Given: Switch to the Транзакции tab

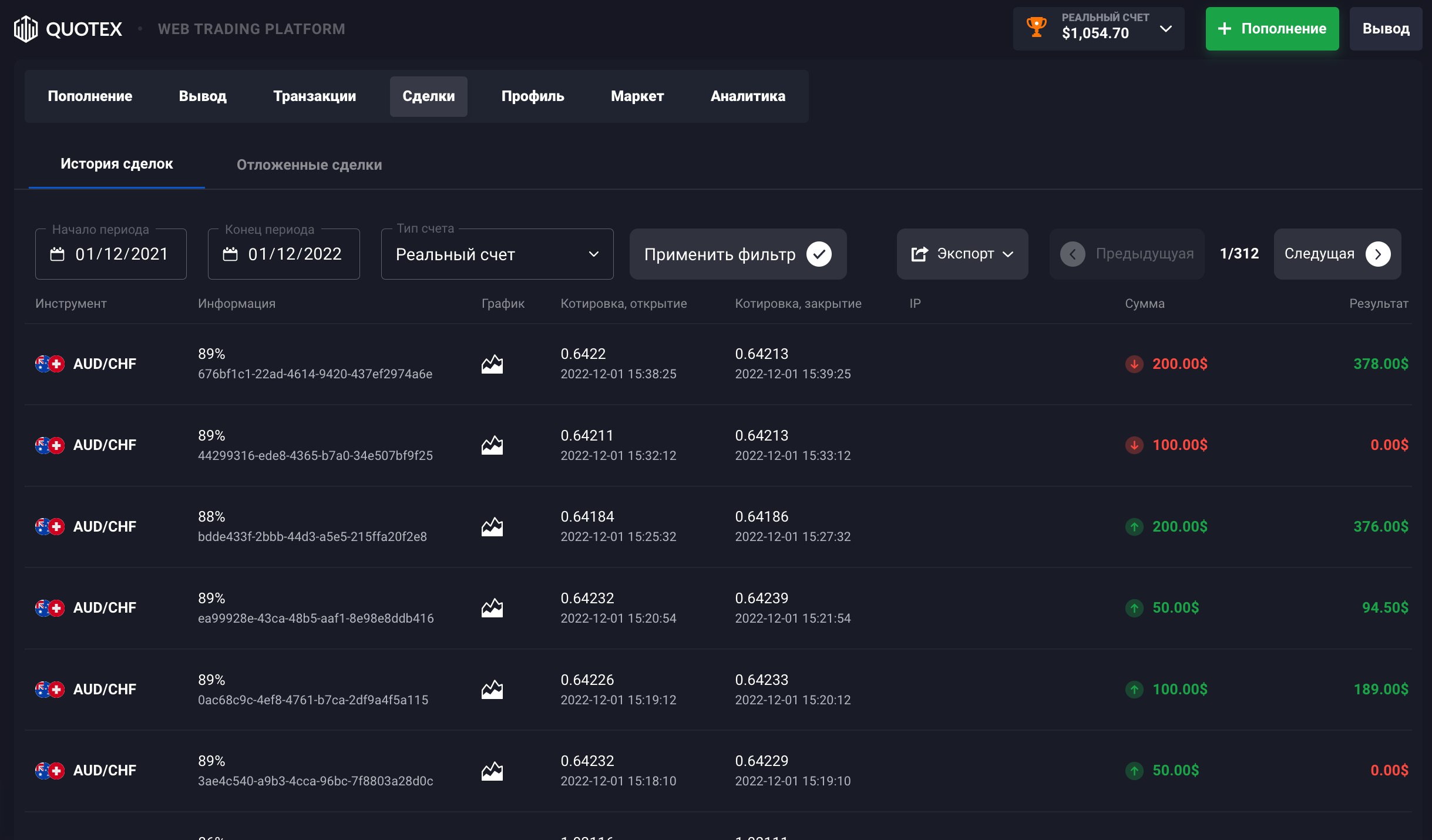Looking at the screenshot, I should pos(315,96).
